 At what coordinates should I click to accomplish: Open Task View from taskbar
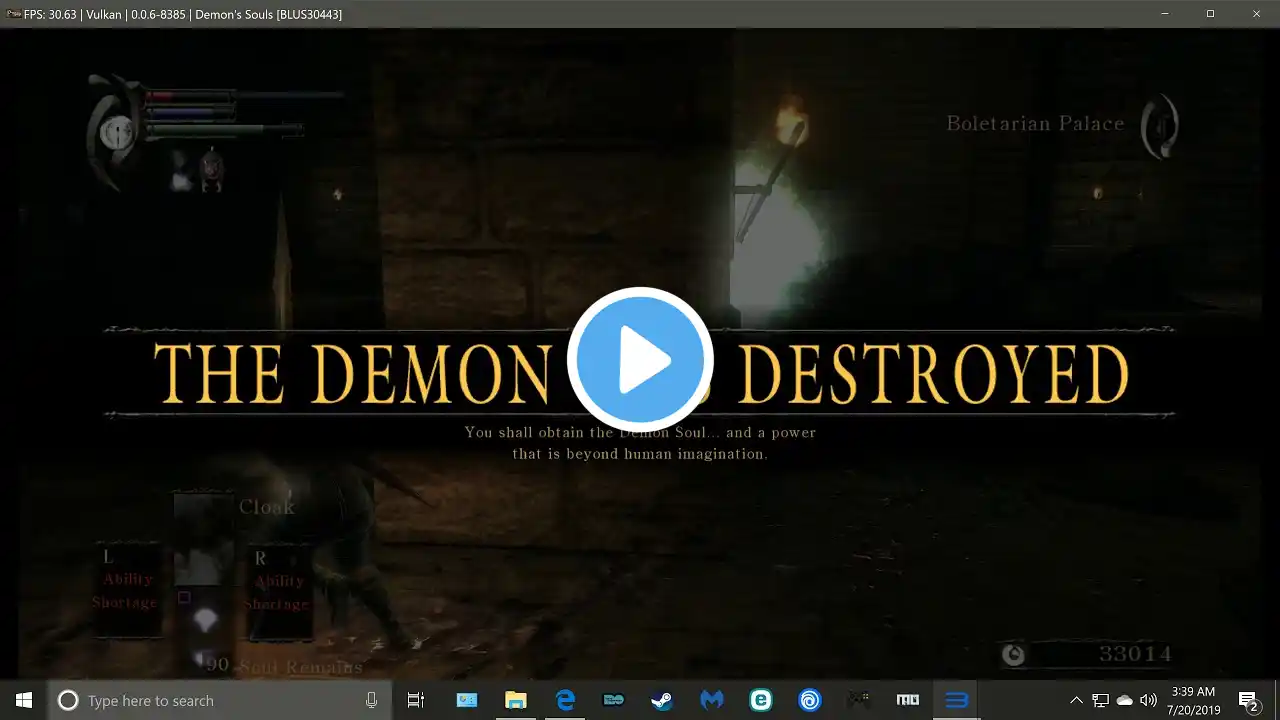[x=416, y=700]
